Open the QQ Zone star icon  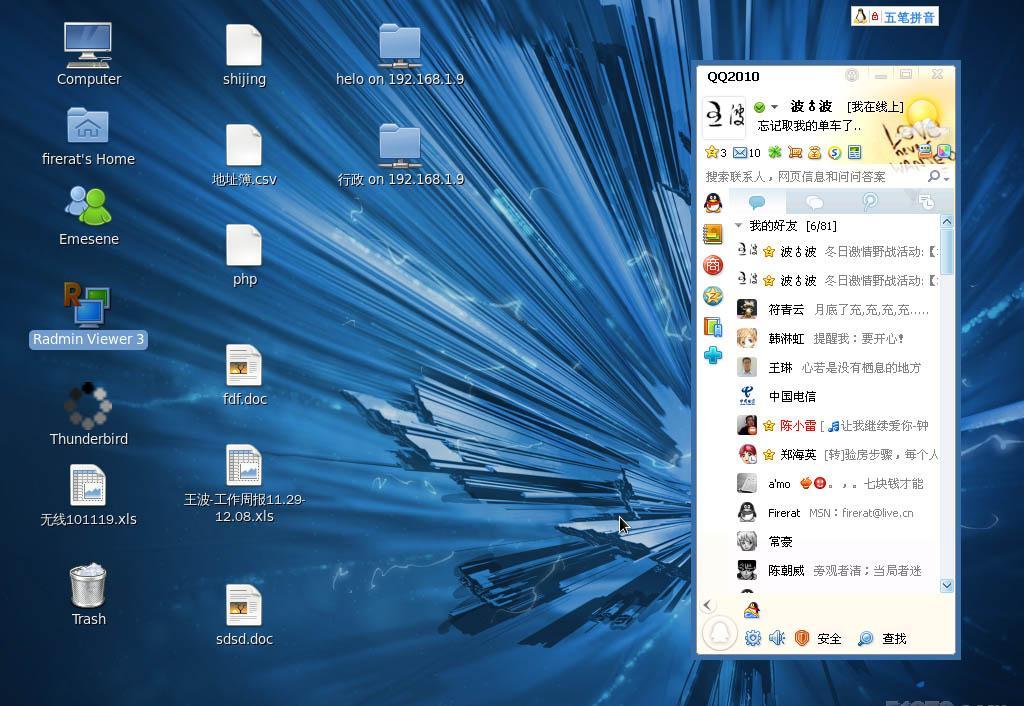pyautogui.click(x=716, y=153)
